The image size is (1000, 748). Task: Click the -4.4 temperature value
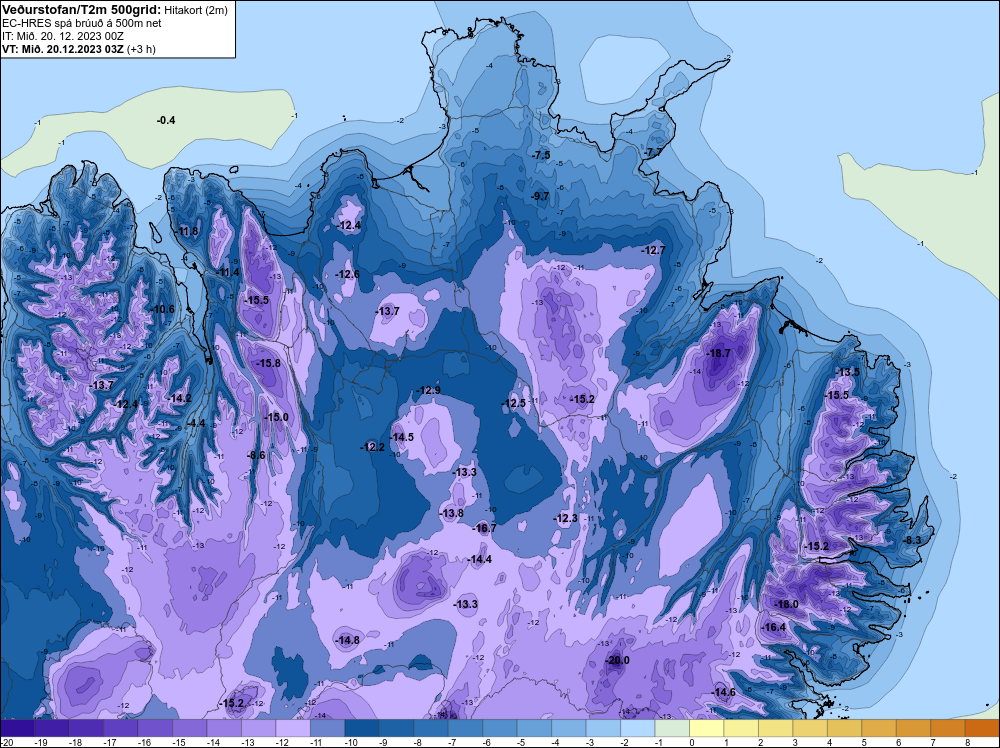pos(196,423)
